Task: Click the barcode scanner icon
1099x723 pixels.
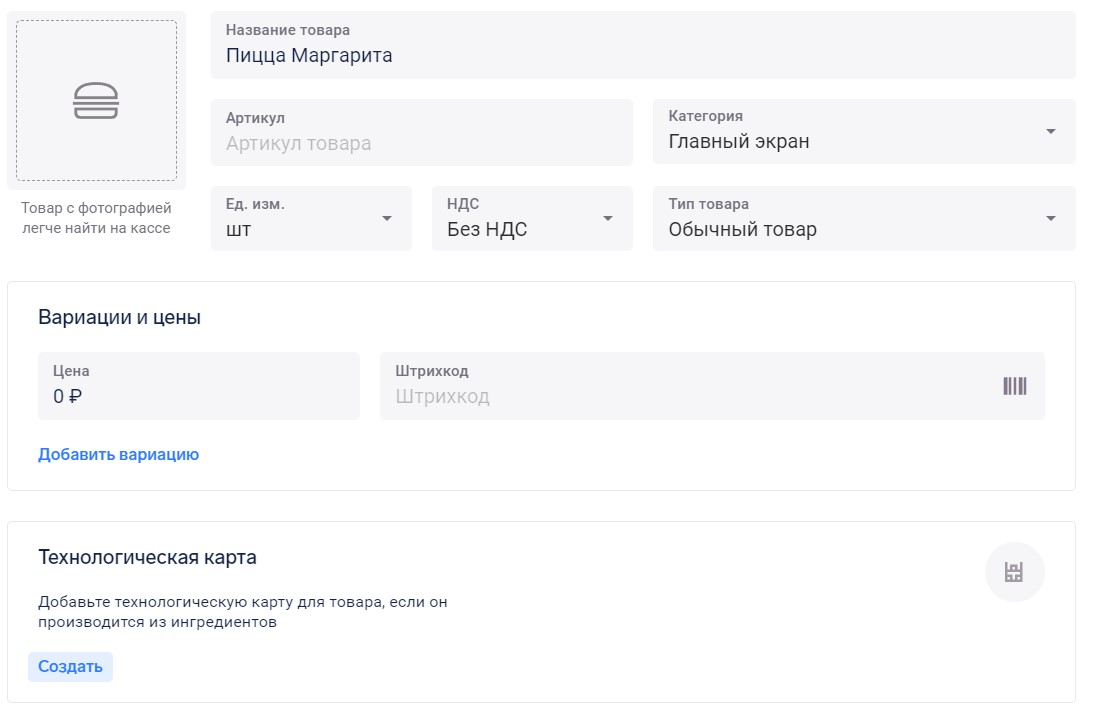Action: coord(1014,386)
